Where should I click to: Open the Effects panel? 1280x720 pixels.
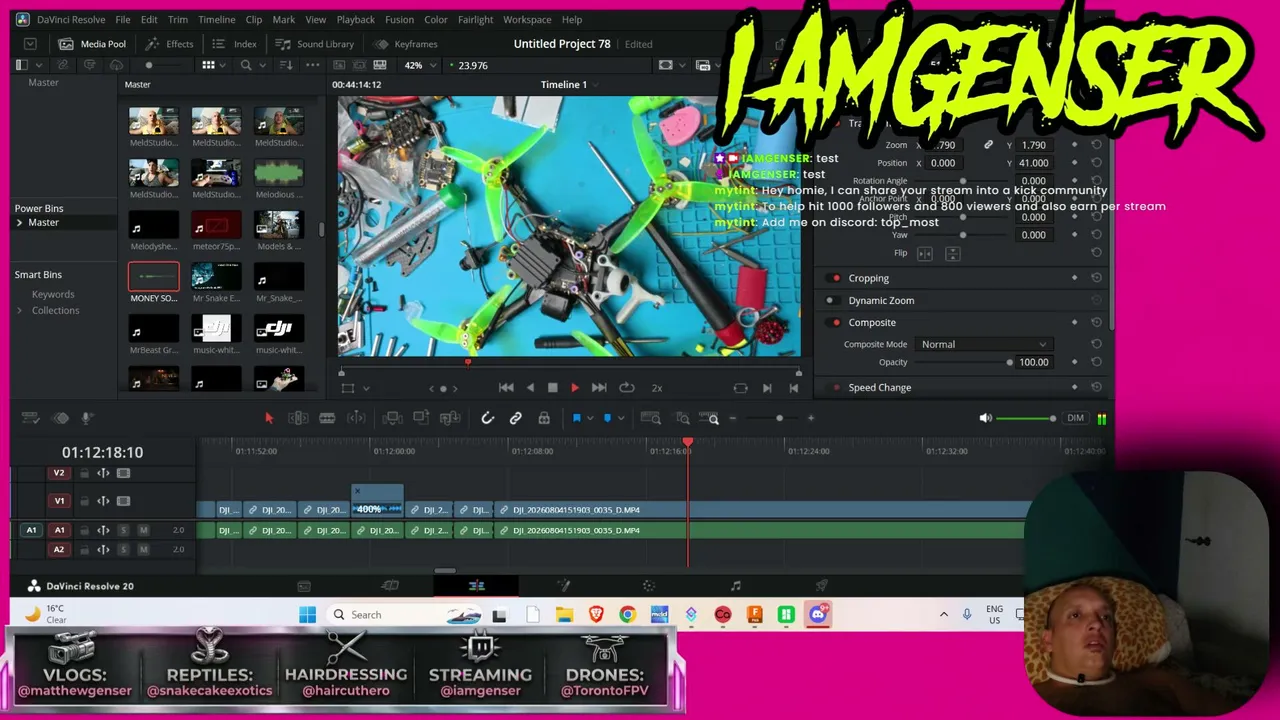point(169,44)
